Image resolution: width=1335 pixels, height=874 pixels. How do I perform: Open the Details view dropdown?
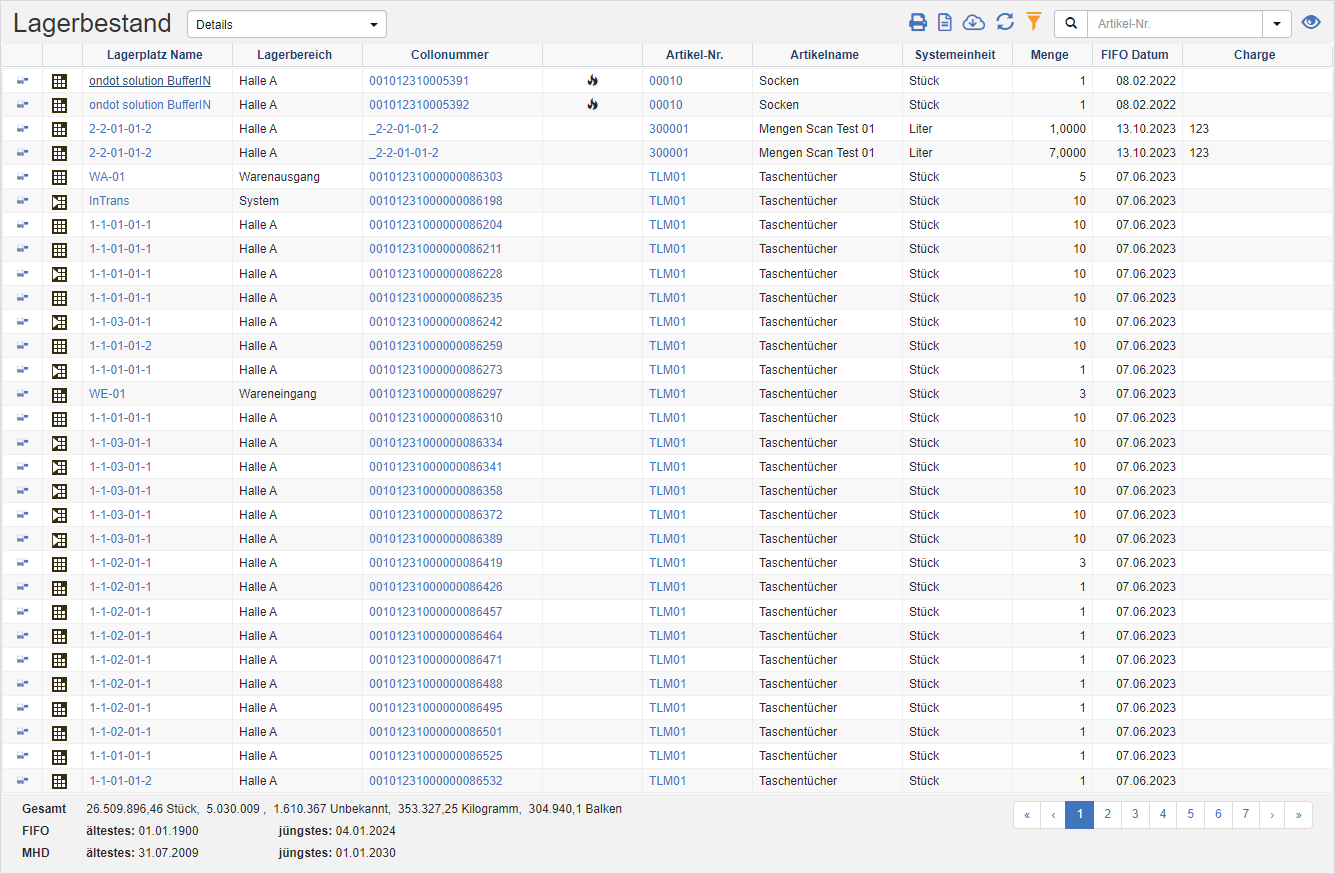286,24
